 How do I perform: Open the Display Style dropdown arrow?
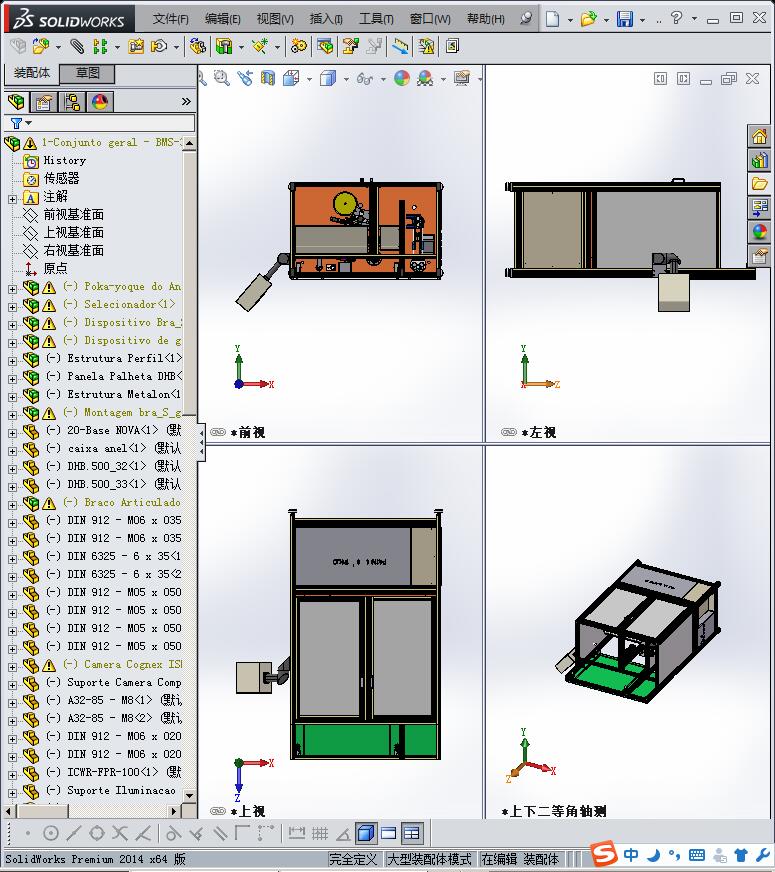coord(346,80)
